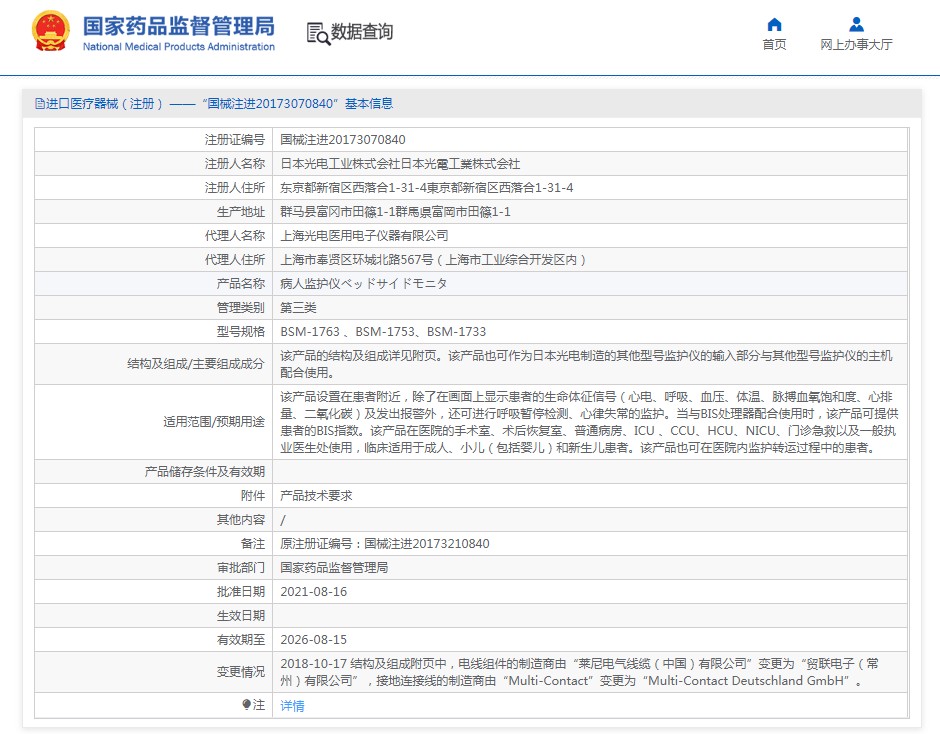Select registration number value 国械注进20173070840
The width and height of the screenshot is (940, 734).
[343, 140]
